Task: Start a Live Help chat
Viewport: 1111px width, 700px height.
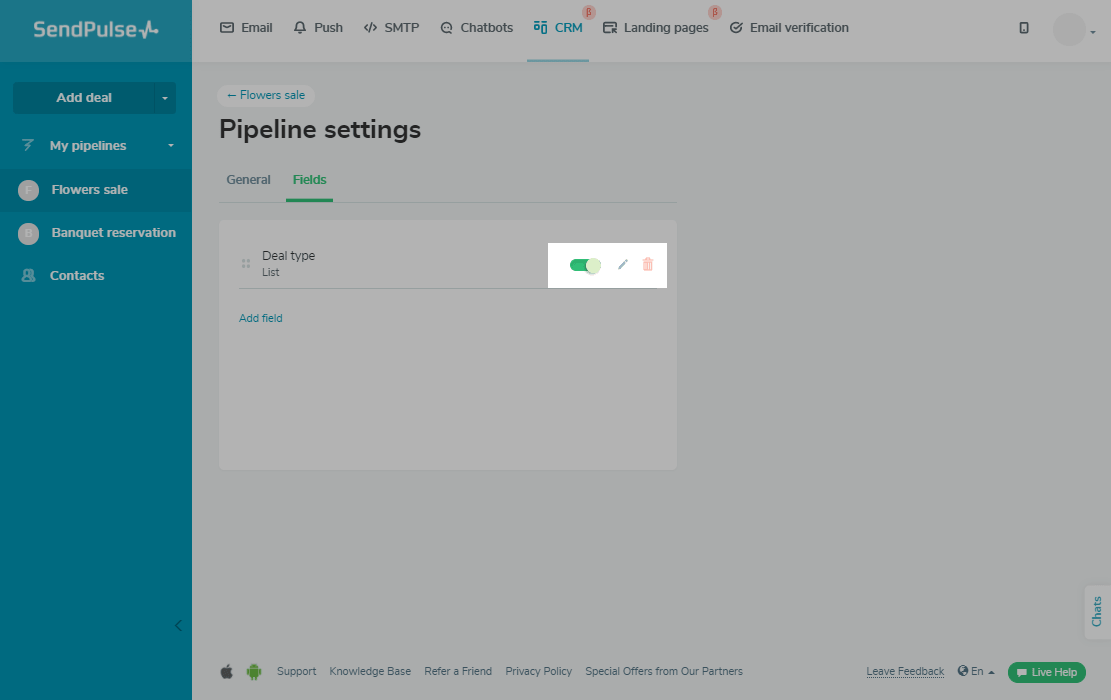Action: click(x=1046, y=672)
